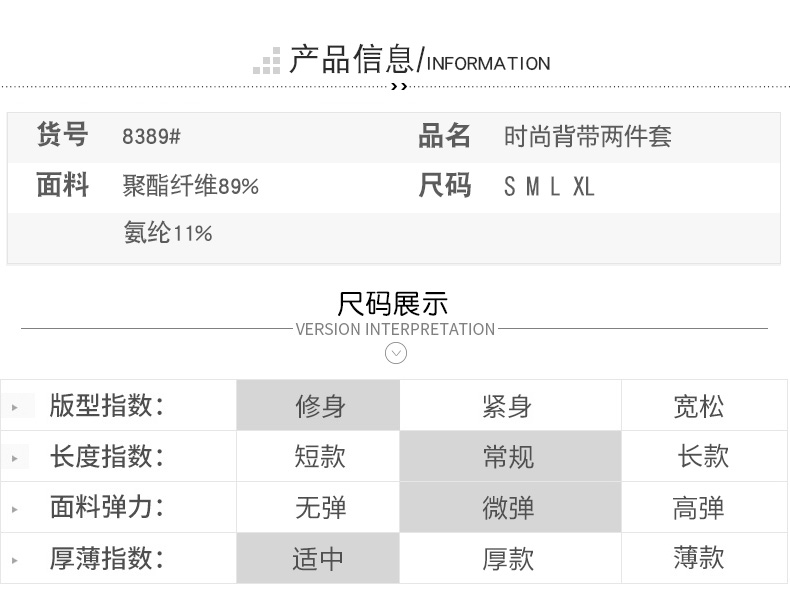
Task: Click the arrow icon beside 厚薄指数
Action: coord(15,560)
